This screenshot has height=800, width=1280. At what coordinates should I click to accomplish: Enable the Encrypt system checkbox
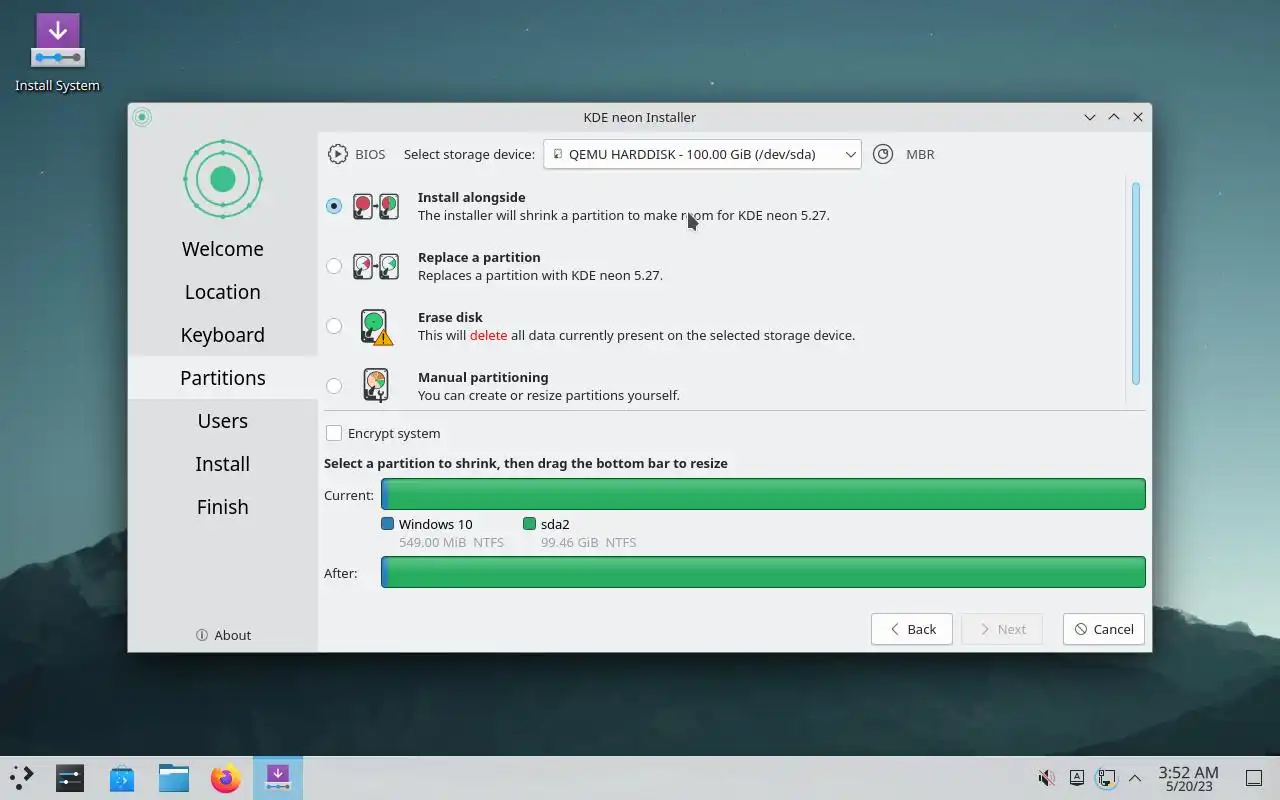point(334,433)
